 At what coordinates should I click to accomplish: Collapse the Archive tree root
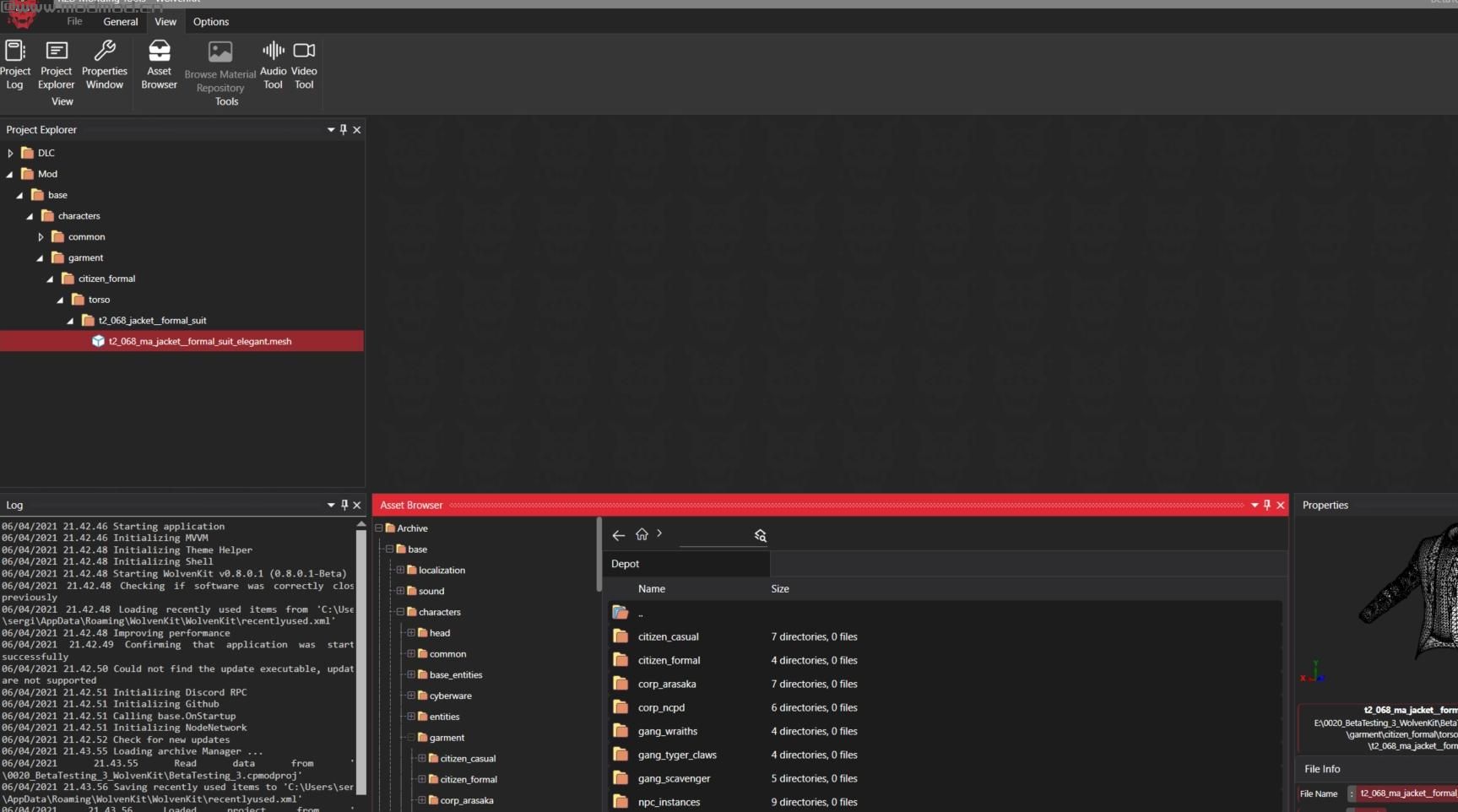(379, 528)
